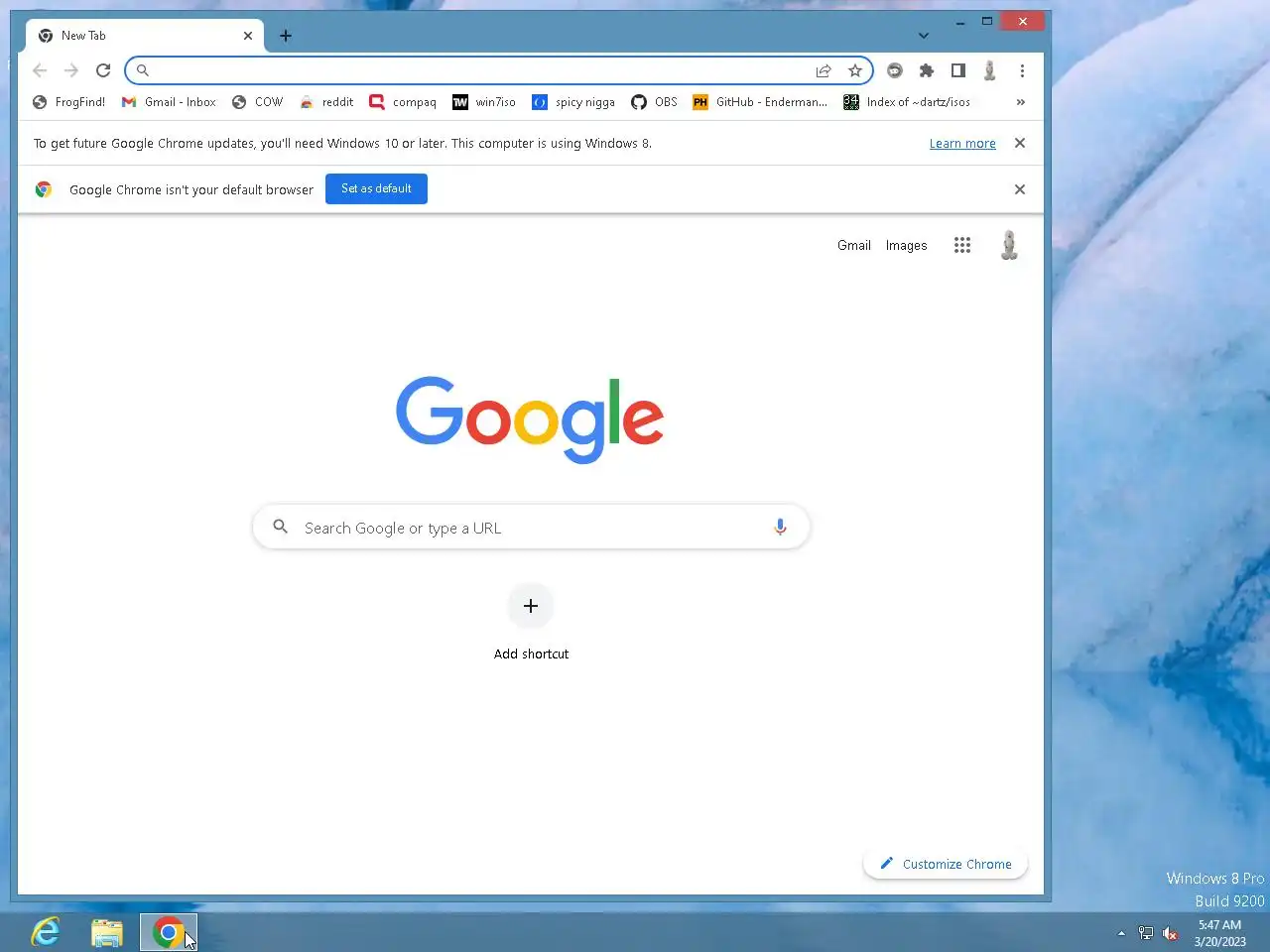Click the network tray icon
Image resolution: width=1270 pixels, height=952 pixels.
click(x=1146, y=933)
